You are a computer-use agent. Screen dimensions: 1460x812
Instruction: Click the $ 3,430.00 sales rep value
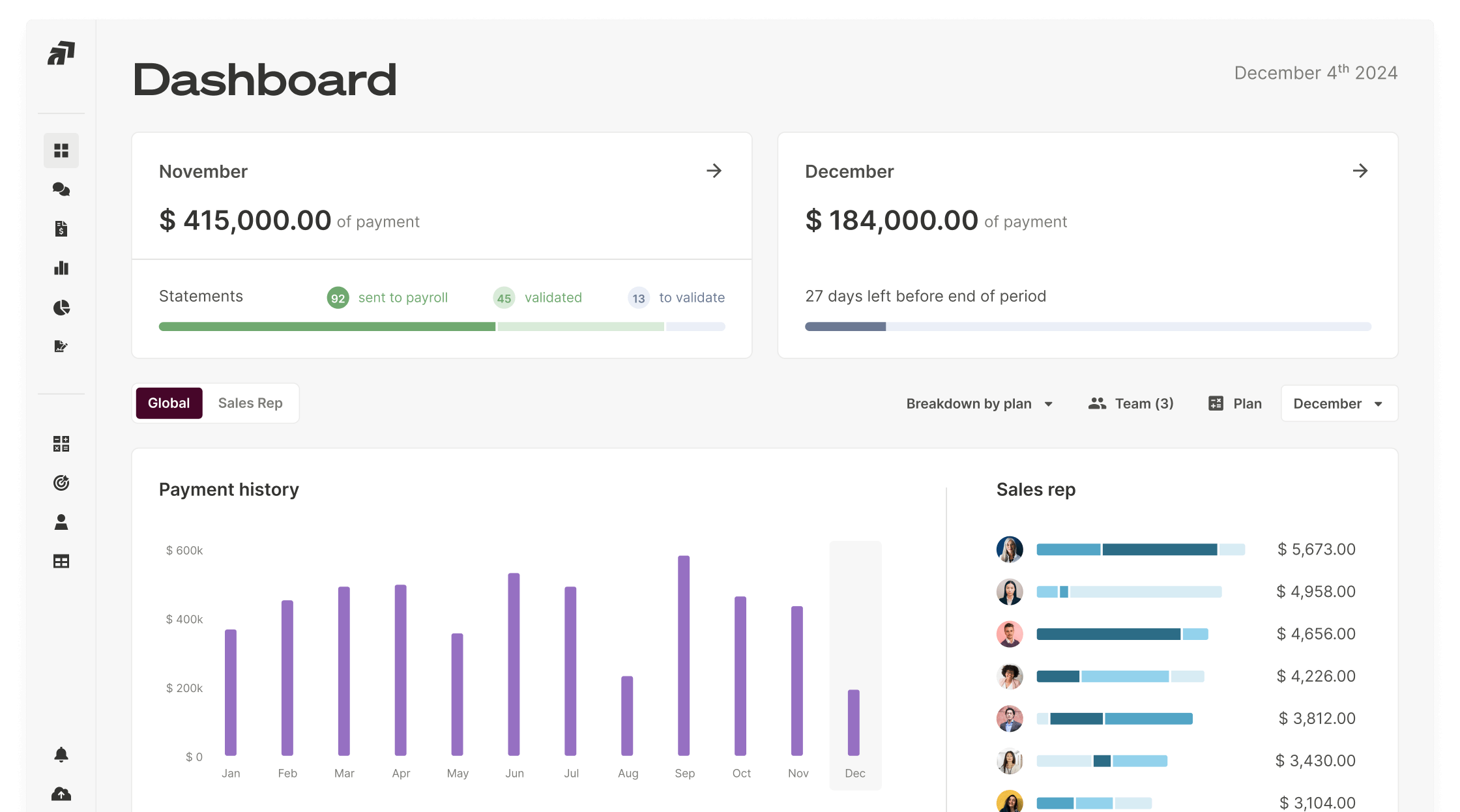[x=1315, y=761]
